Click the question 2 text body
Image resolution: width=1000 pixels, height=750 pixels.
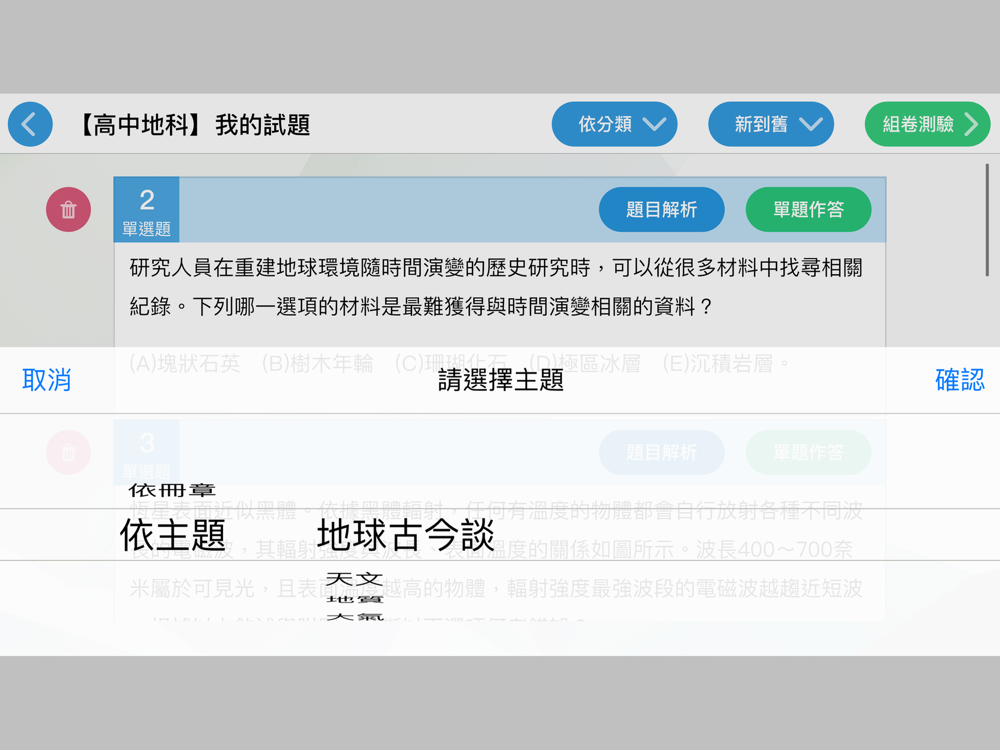point(496,286)
